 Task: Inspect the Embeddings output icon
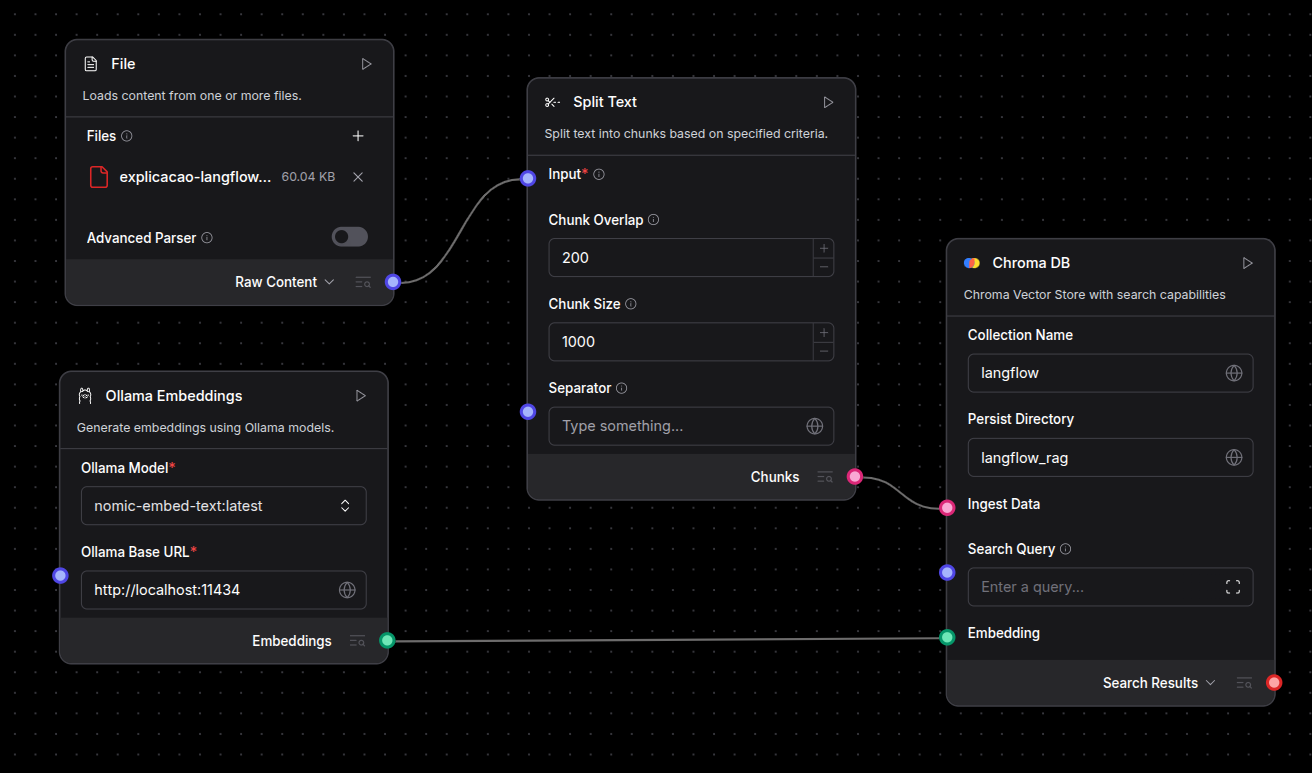coord(357,641)
